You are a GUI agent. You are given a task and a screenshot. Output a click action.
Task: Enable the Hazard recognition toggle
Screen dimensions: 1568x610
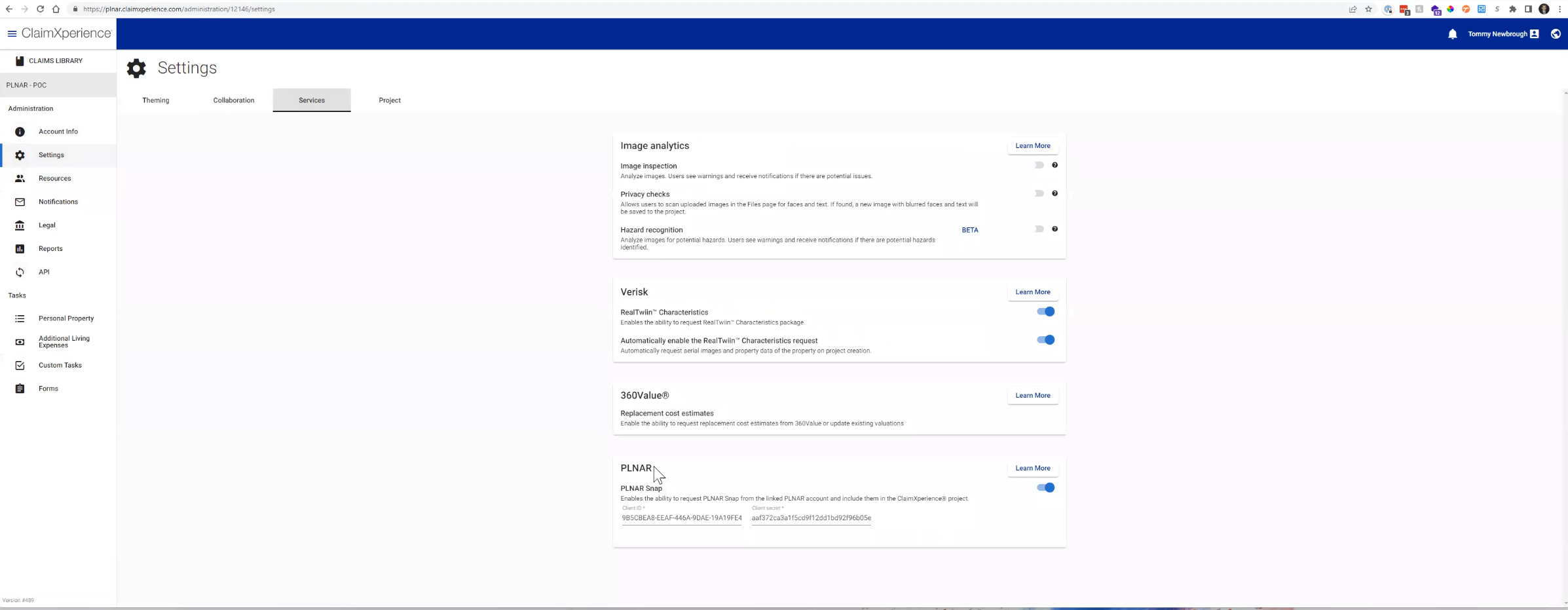click(1039, 229)
